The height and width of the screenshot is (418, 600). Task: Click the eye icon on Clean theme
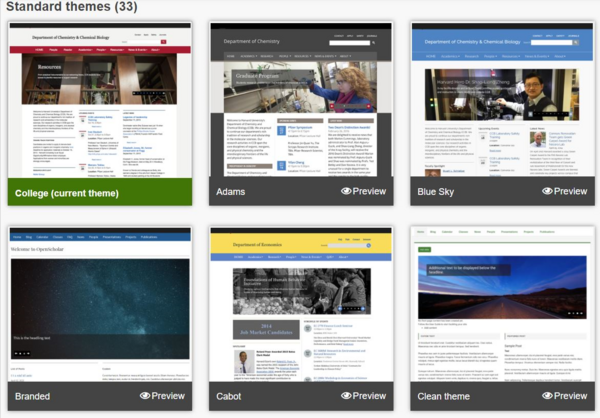[x=548, y=396]
